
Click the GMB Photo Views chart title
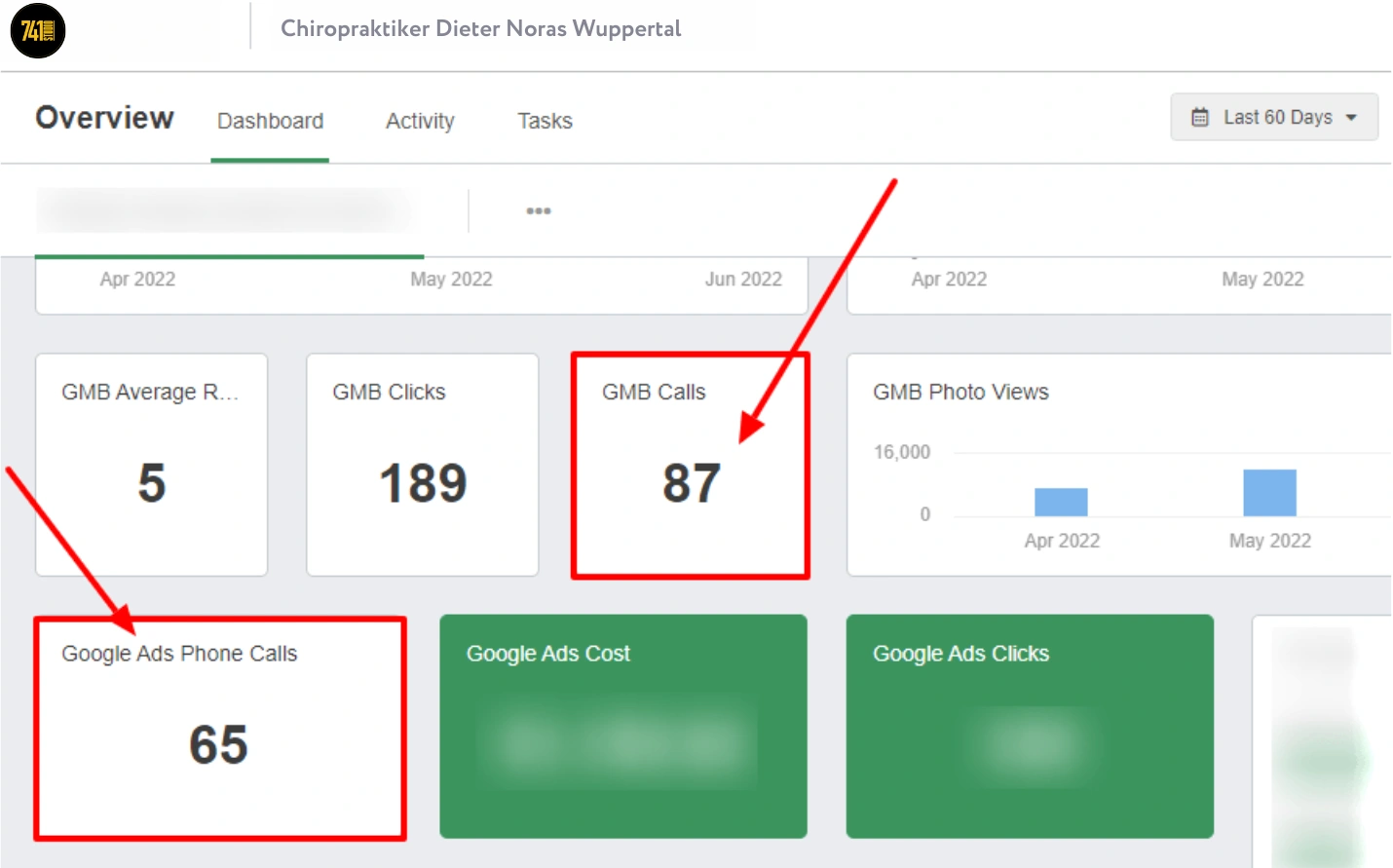point(960,392)
